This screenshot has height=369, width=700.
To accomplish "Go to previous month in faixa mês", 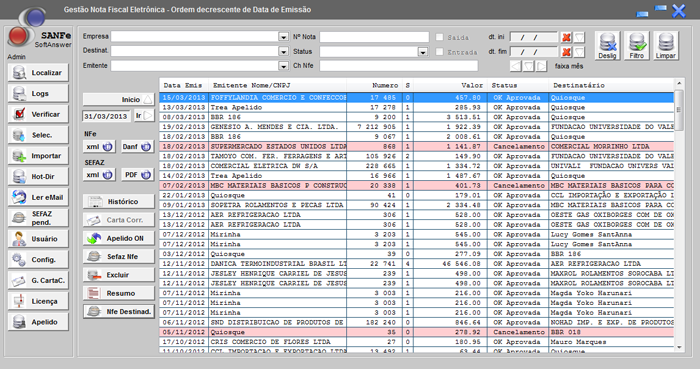I will (516, 66).
